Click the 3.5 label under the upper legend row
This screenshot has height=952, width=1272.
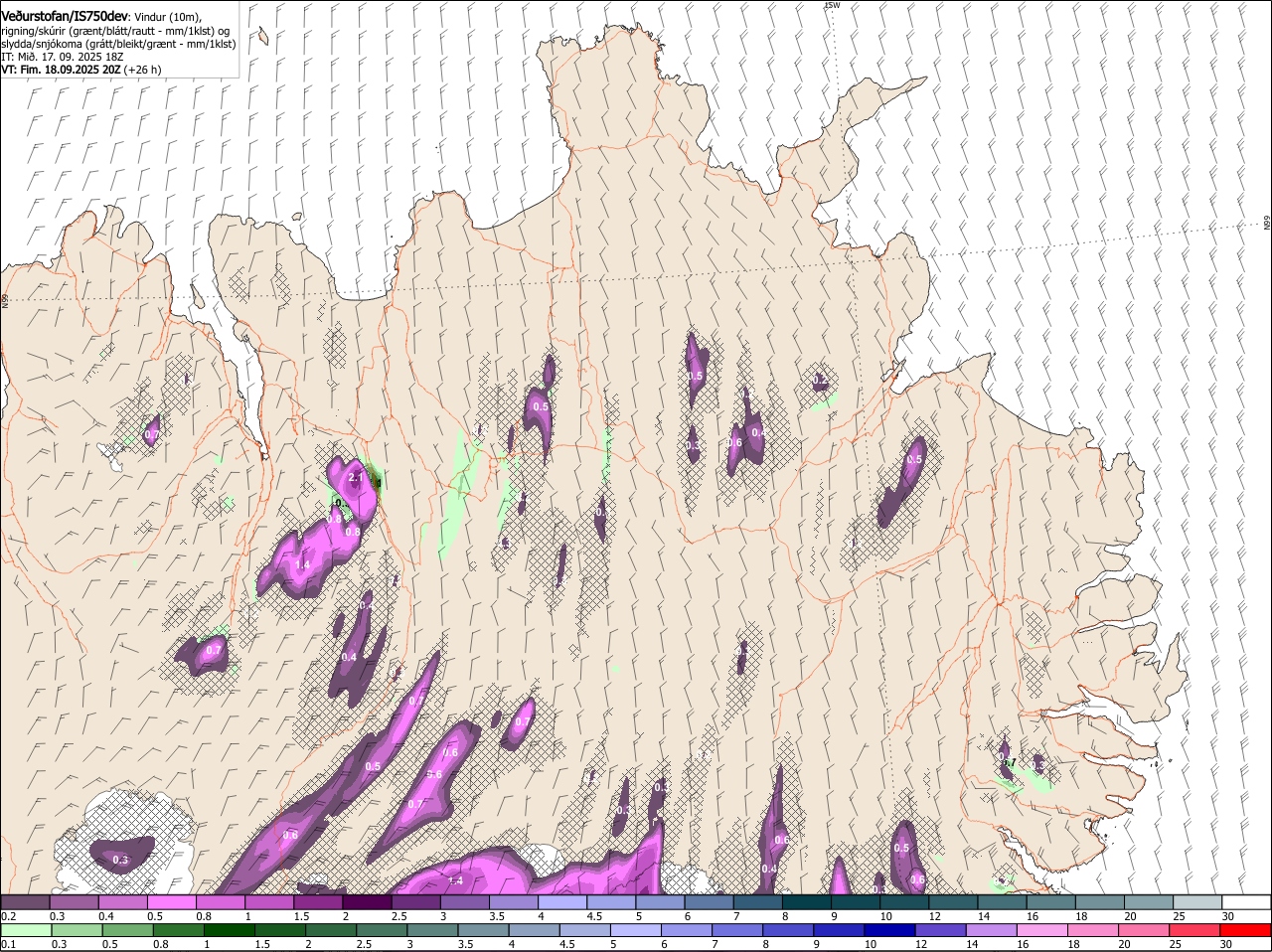click(x=495, y=916)
